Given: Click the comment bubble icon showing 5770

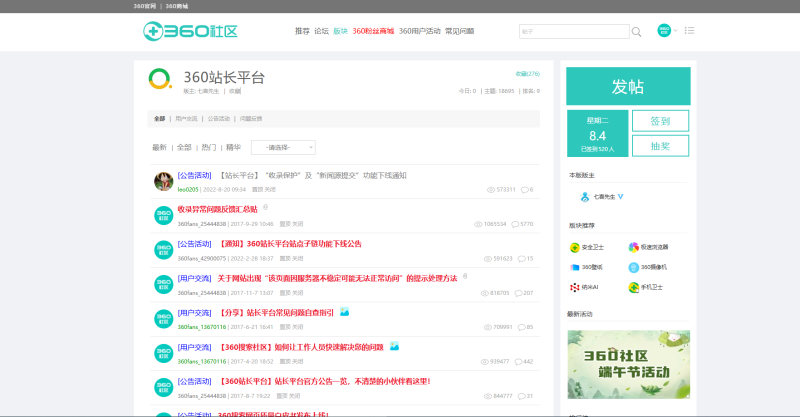Looking at the screenshot, I should 515,224.
